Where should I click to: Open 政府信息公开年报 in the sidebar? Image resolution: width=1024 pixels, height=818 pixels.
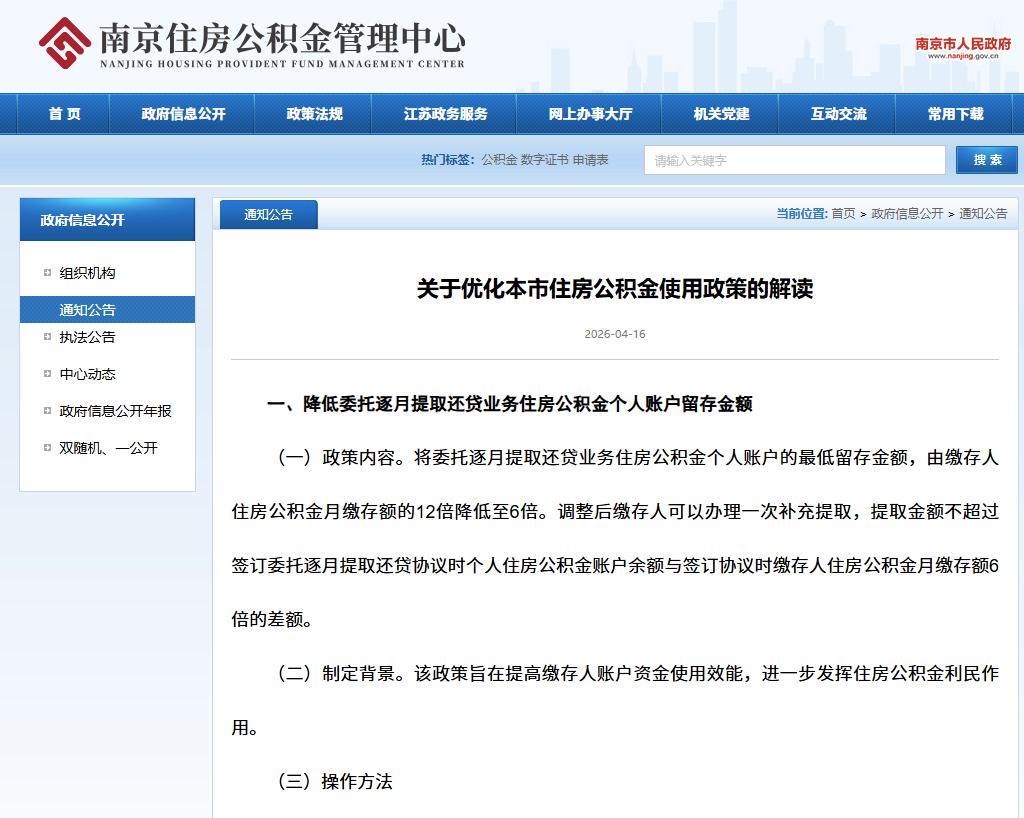pos(115,411)
